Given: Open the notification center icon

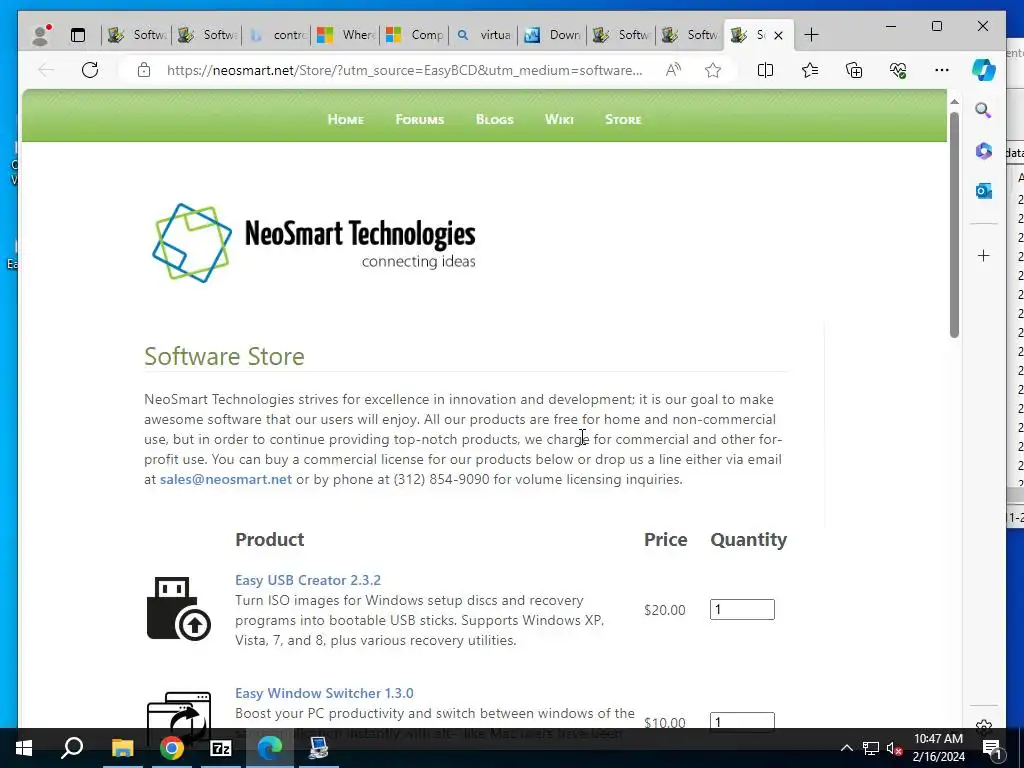Looking at the screenshot, I should 991,748.
